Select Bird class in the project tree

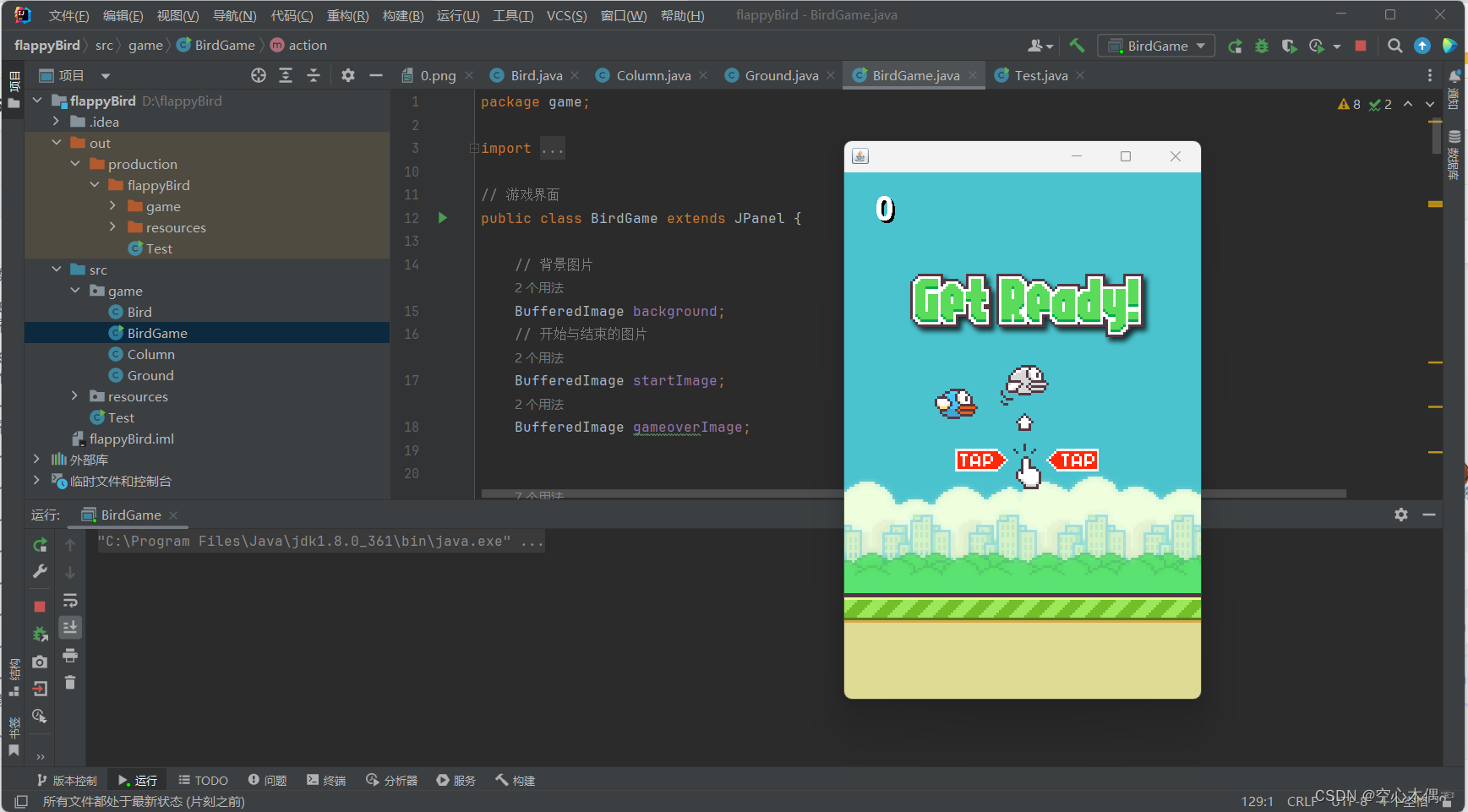coord(139,312)
